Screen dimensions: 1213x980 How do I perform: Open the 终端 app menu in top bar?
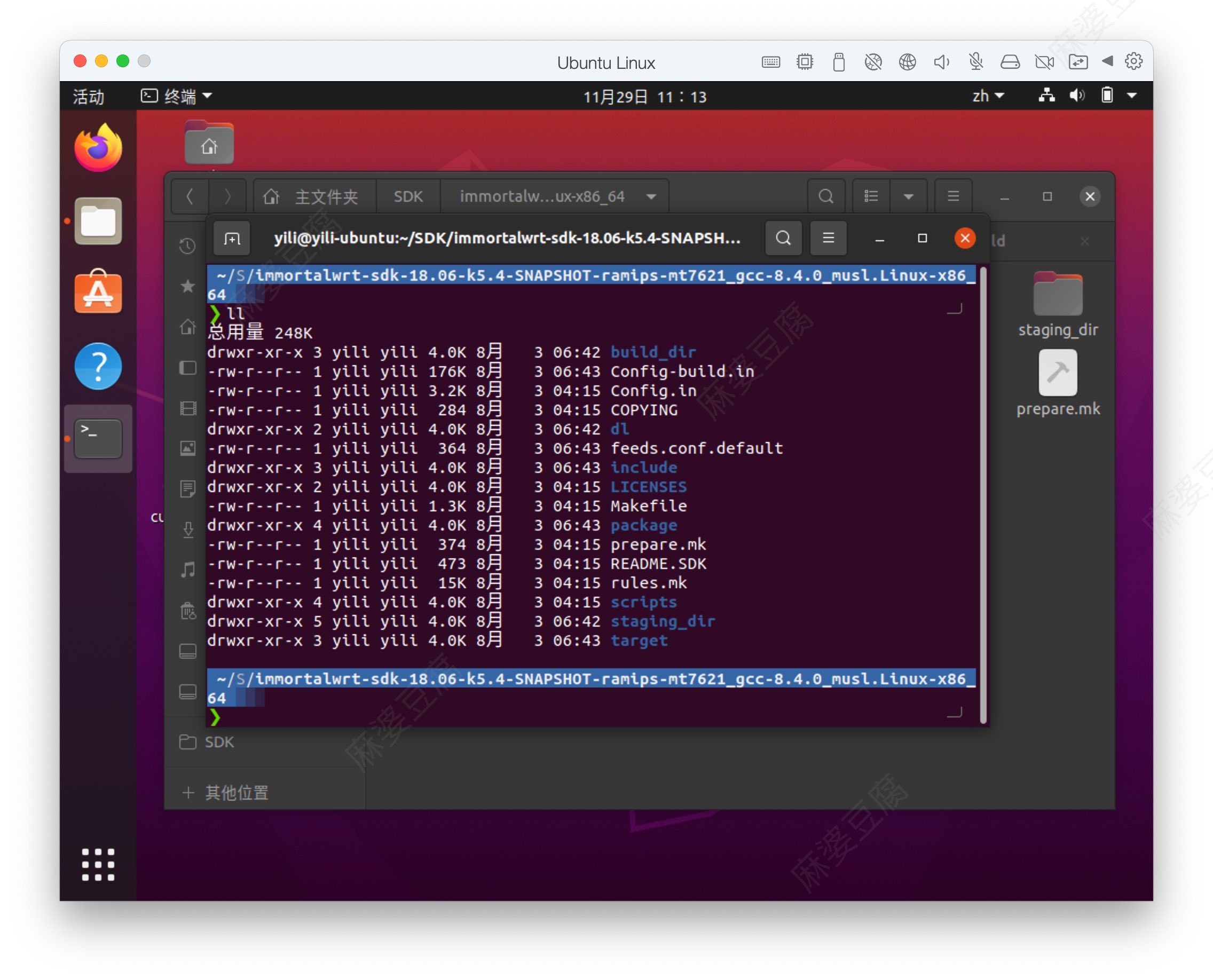177,96
